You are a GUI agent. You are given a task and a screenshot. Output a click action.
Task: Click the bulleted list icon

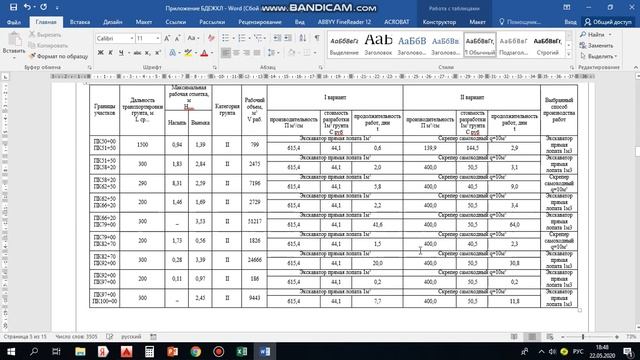pyautogui.click(x=225, y=38)
